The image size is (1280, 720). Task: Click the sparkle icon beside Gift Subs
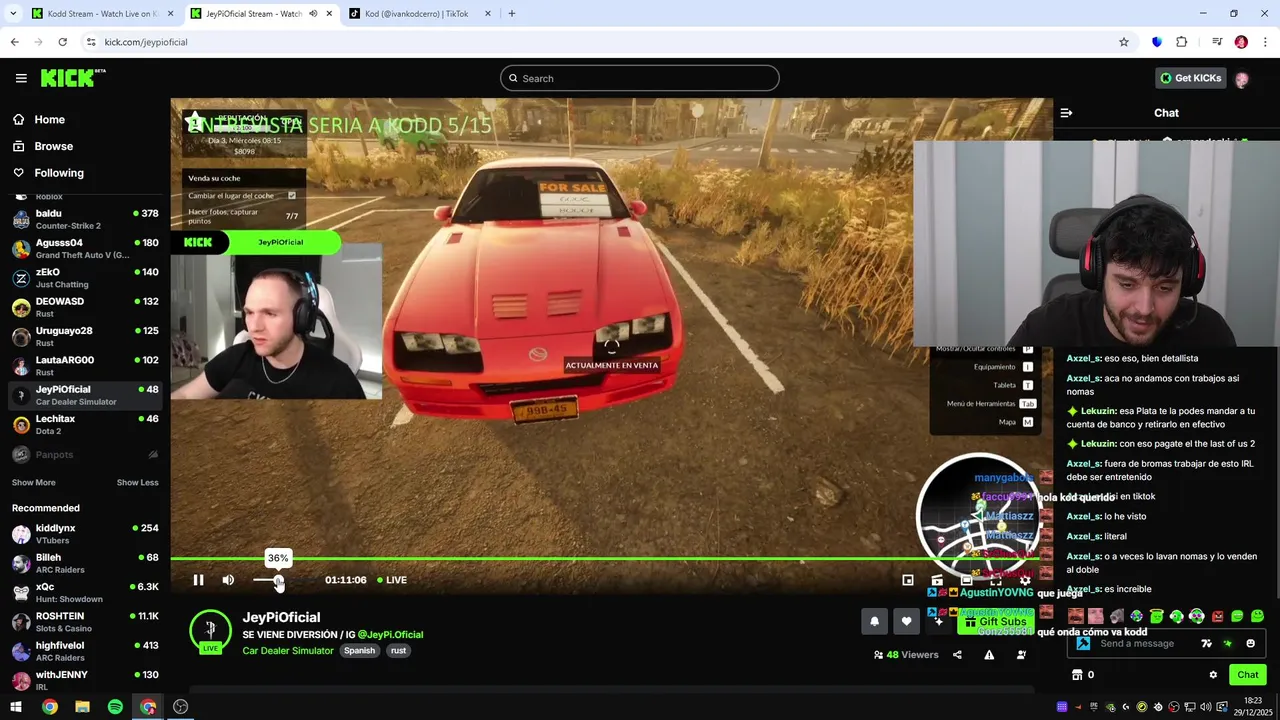click(938, 621)
